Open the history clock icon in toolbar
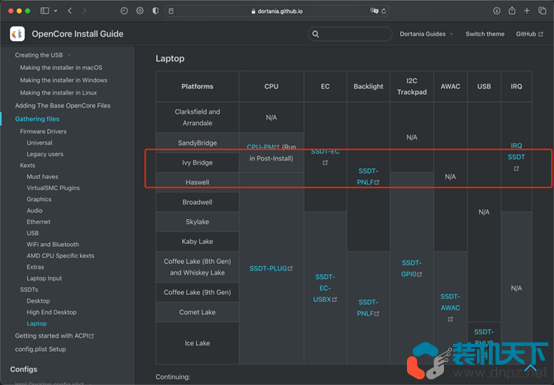 [x=124, y=11]
